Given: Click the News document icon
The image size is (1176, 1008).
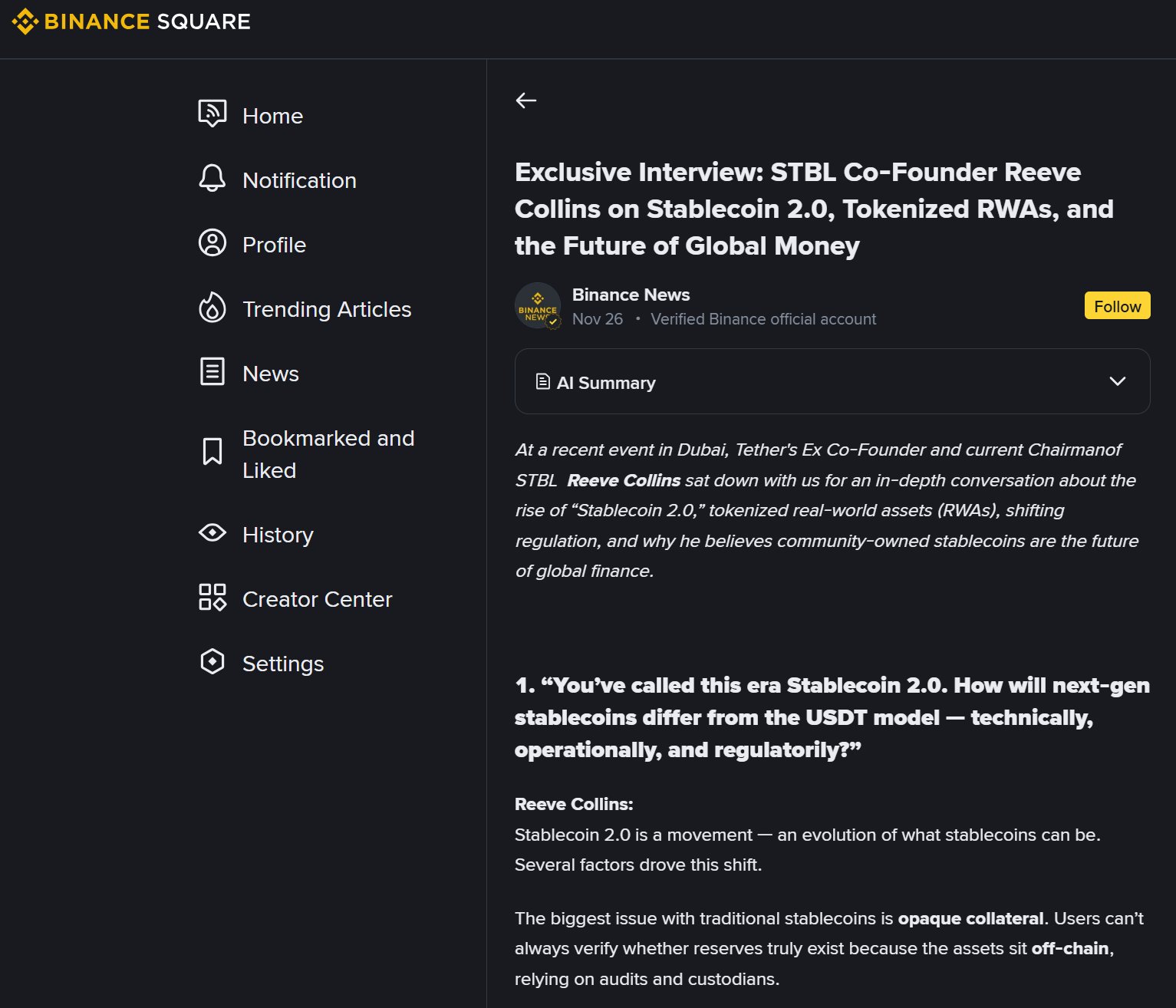Looking at the screenshot, I should click(x=212, y=372).
